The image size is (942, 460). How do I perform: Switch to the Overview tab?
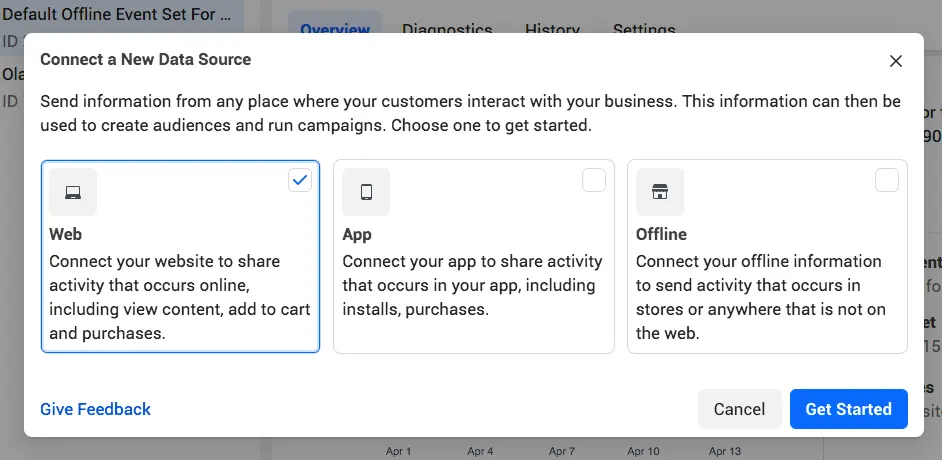(335, 29)
